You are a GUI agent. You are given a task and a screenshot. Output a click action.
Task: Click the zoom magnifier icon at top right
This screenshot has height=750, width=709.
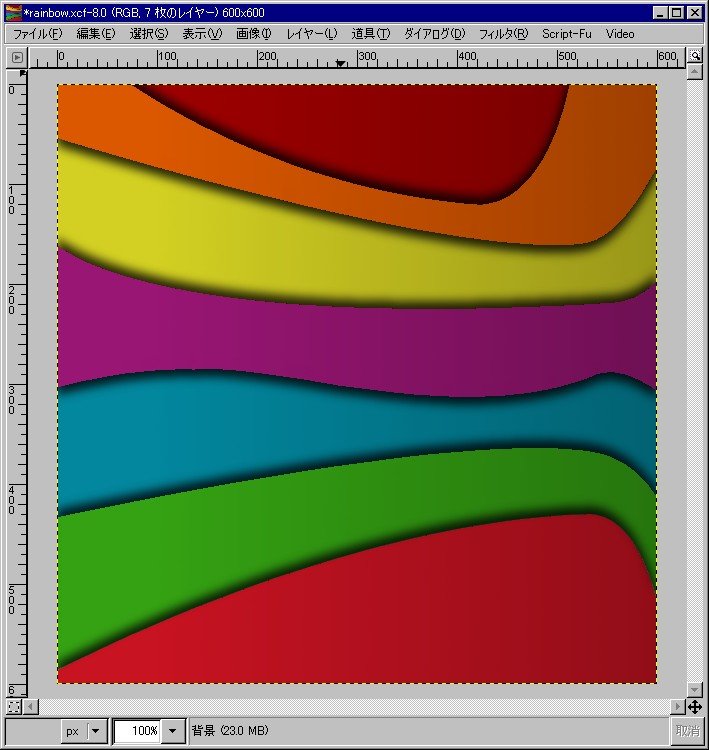(695, 55)
